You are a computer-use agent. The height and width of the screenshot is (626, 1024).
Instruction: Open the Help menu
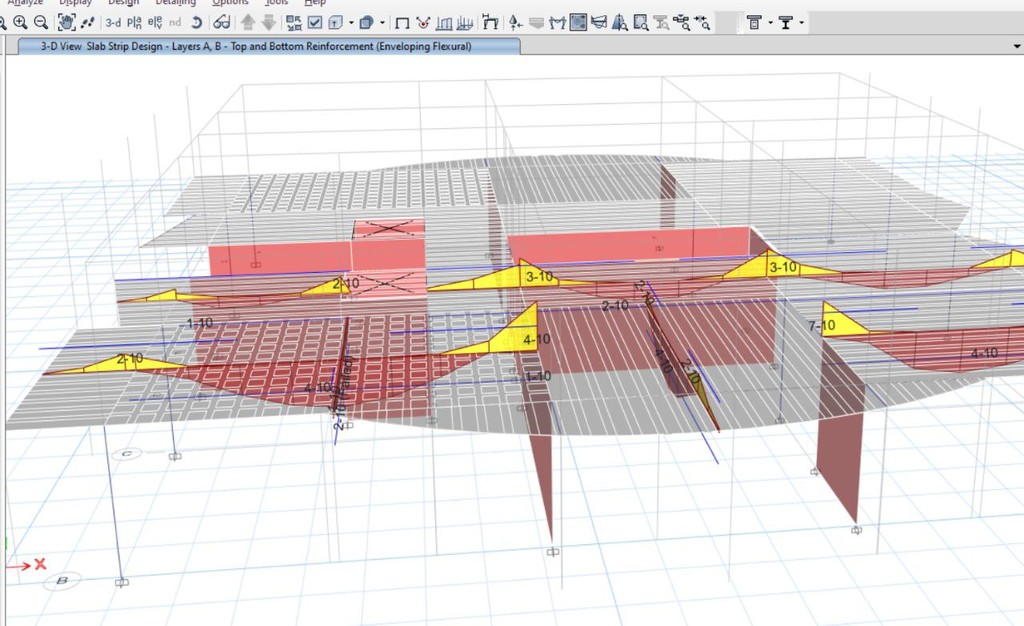tap(315, 3)
